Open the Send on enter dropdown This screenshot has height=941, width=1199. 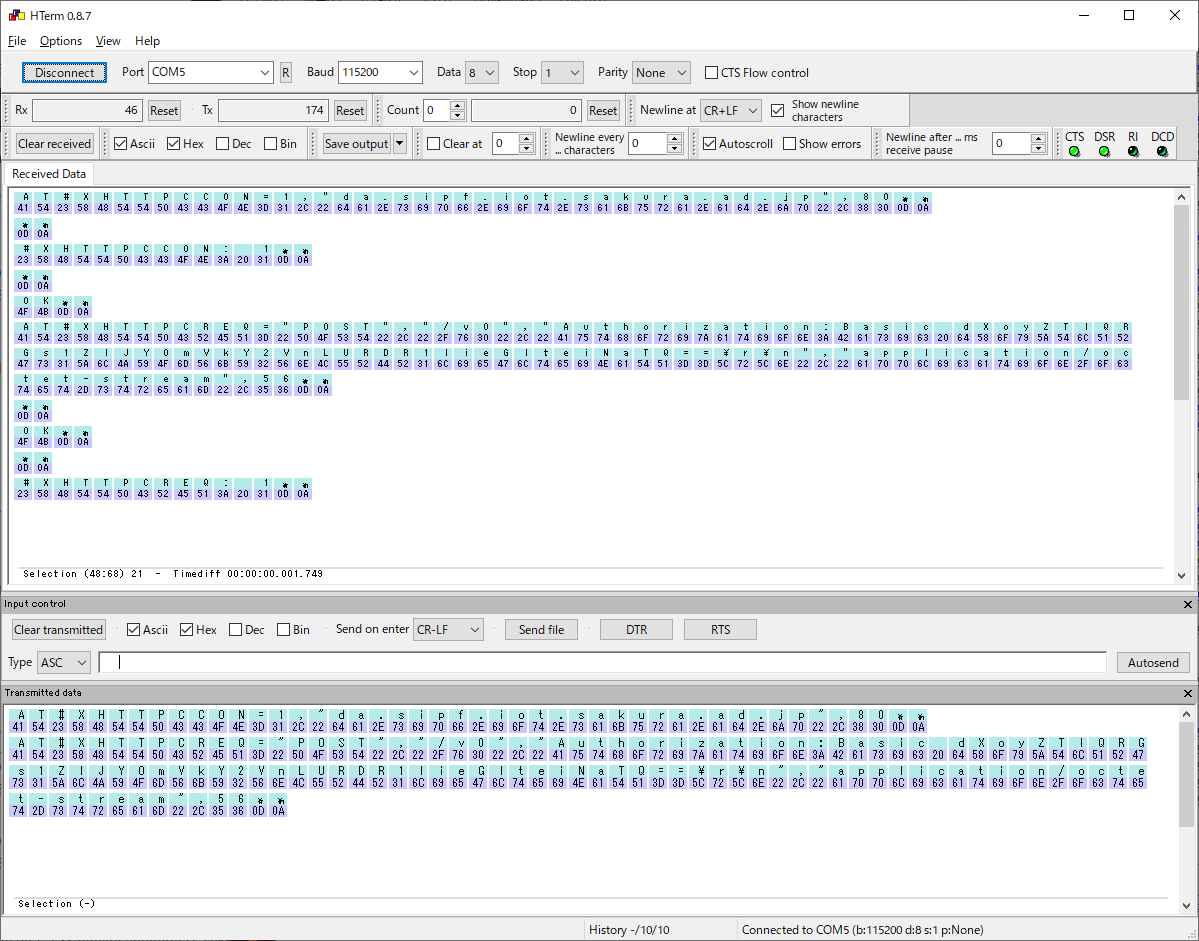(449, 629)
